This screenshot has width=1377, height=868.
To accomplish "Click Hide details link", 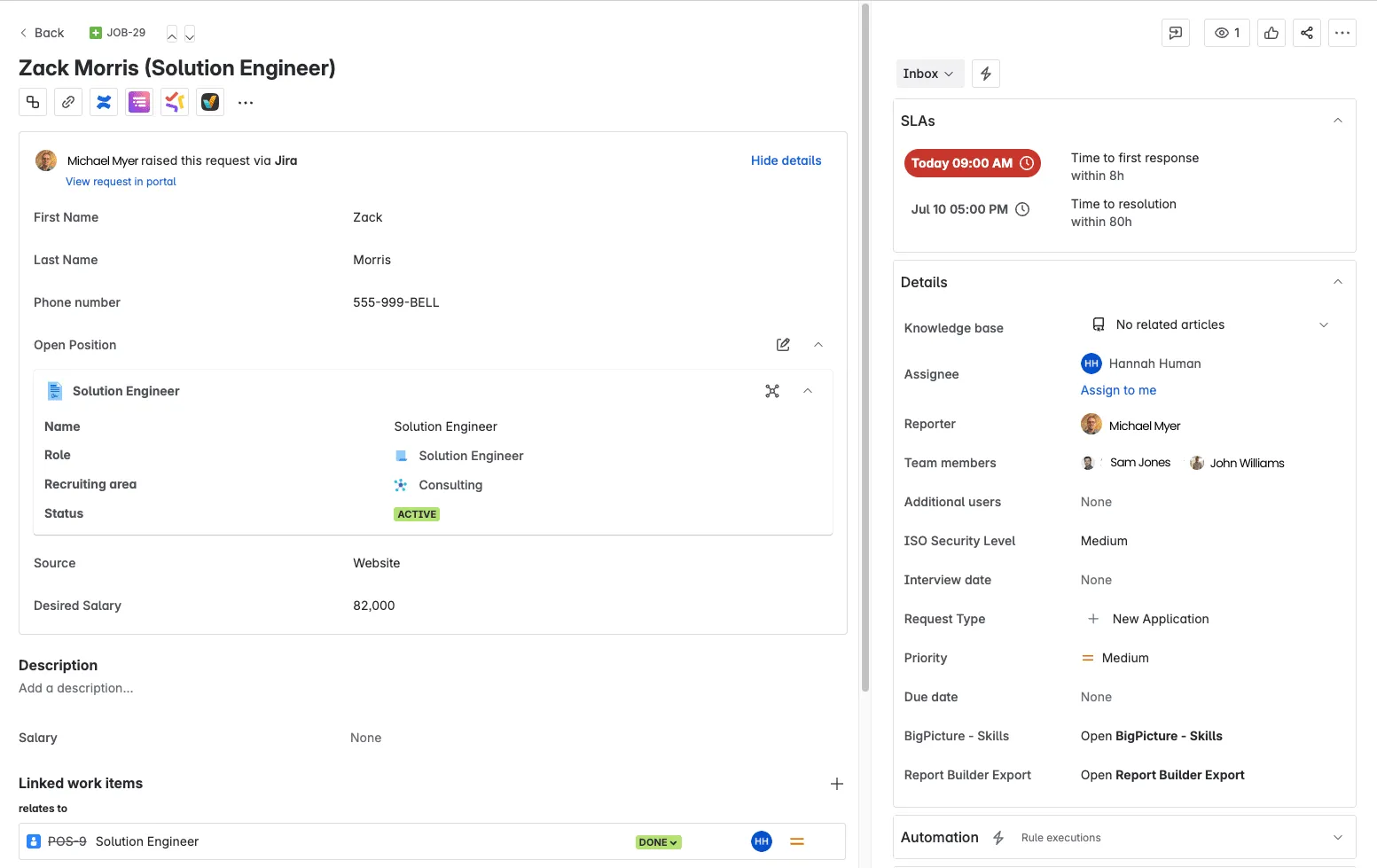I will pos(786,160).
